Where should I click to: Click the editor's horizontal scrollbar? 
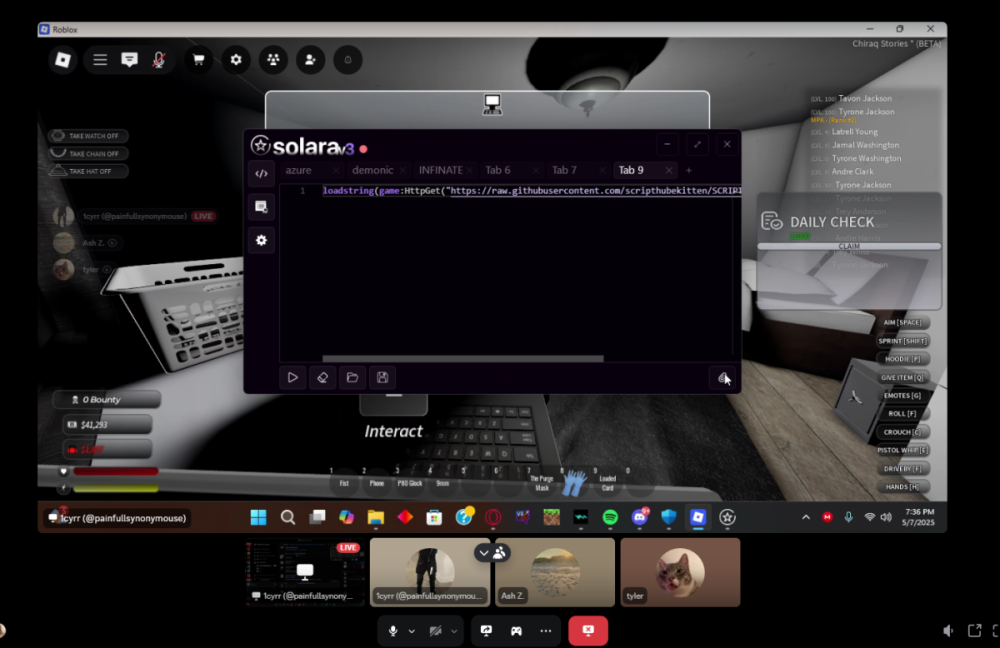tap(463, 358)
